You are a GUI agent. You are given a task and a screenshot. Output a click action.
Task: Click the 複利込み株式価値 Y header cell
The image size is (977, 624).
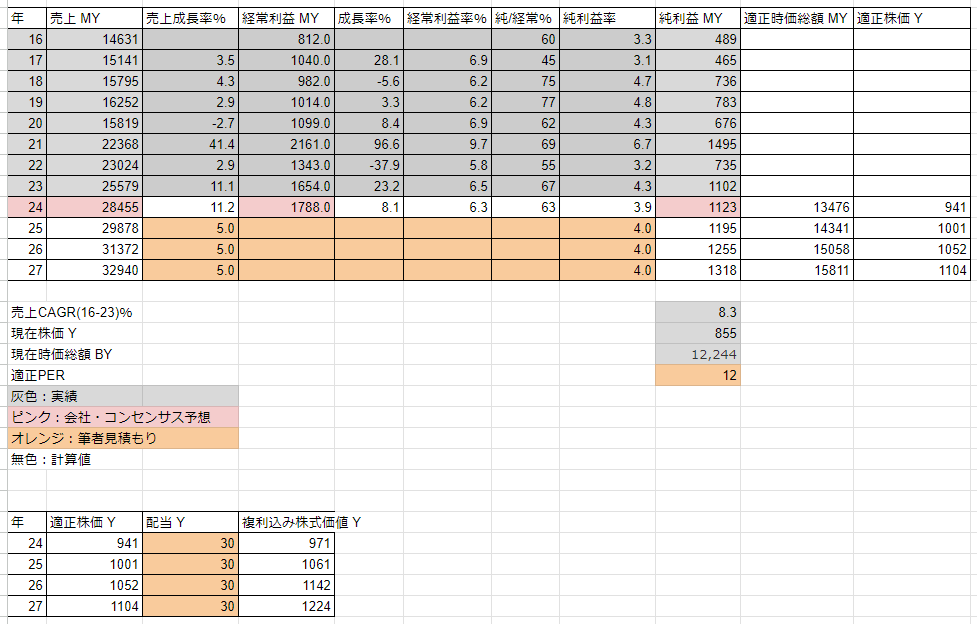(287, 522)
